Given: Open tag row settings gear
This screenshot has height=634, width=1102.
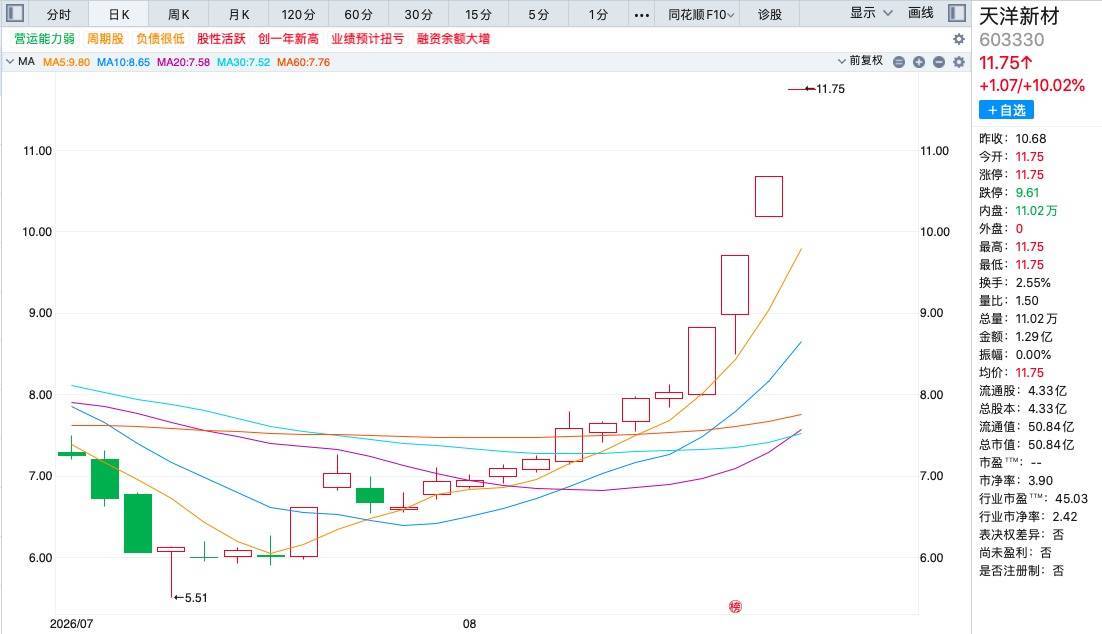Looking at the screenshot, I should [959, 39].
